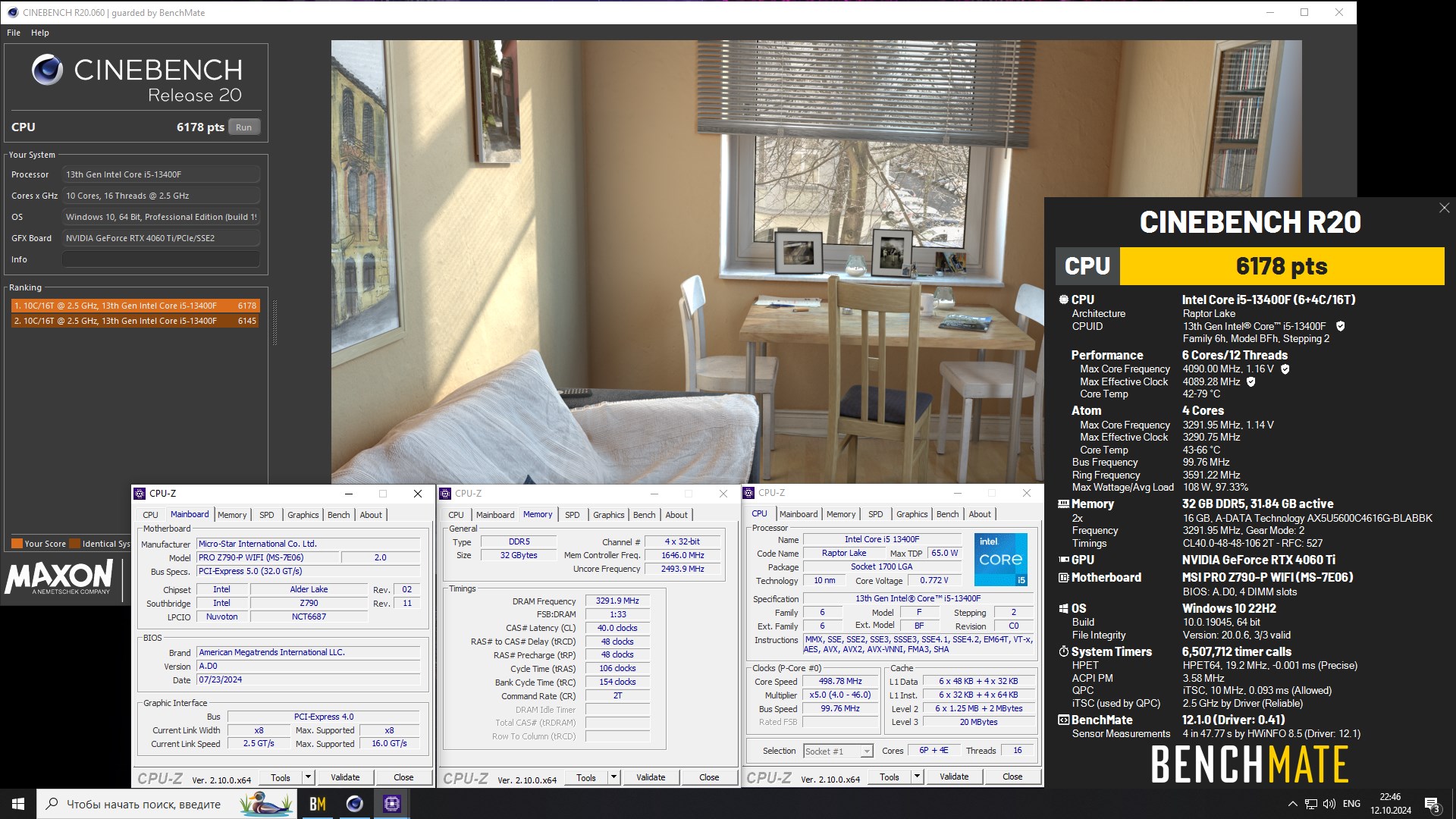
Task: Open network settings from the tray icon
Action: click(x=1311, y=804)
